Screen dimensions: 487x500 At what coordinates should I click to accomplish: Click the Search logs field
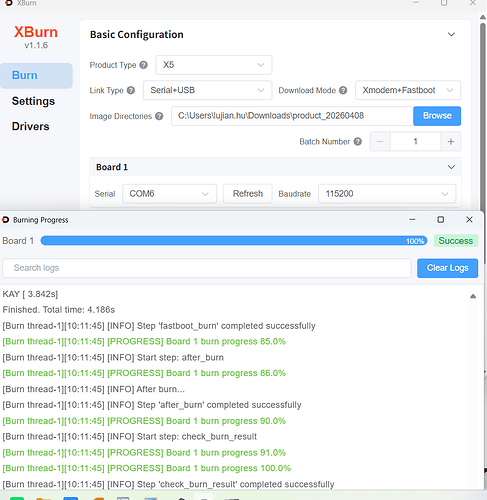(207, 268)
